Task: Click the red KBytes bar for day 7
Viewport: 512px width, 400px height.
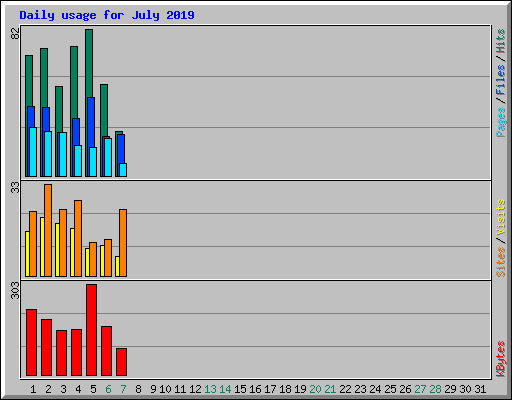Action: [x=121, y=362]
